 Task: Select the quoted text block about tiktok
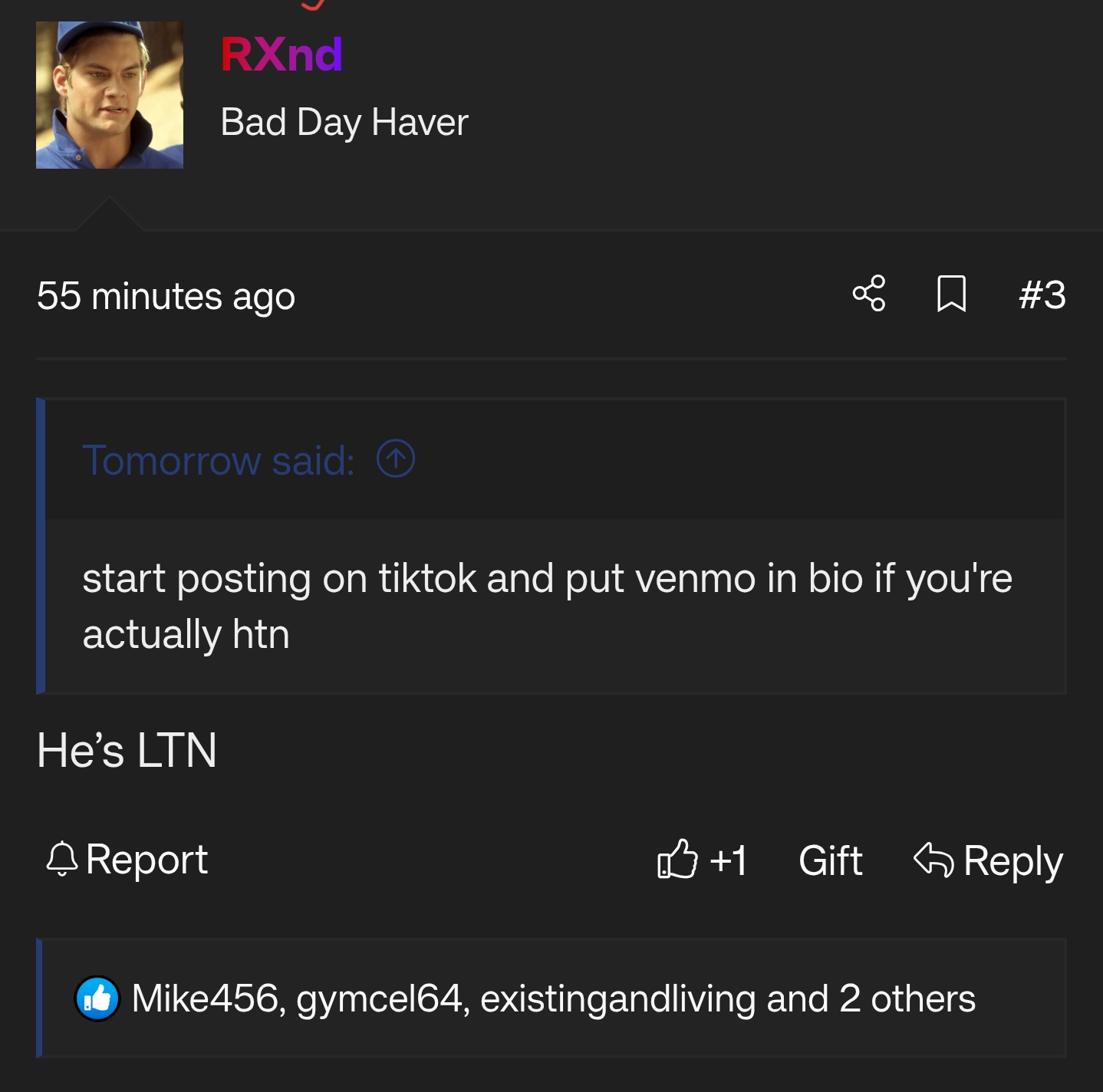pos(548,605)
